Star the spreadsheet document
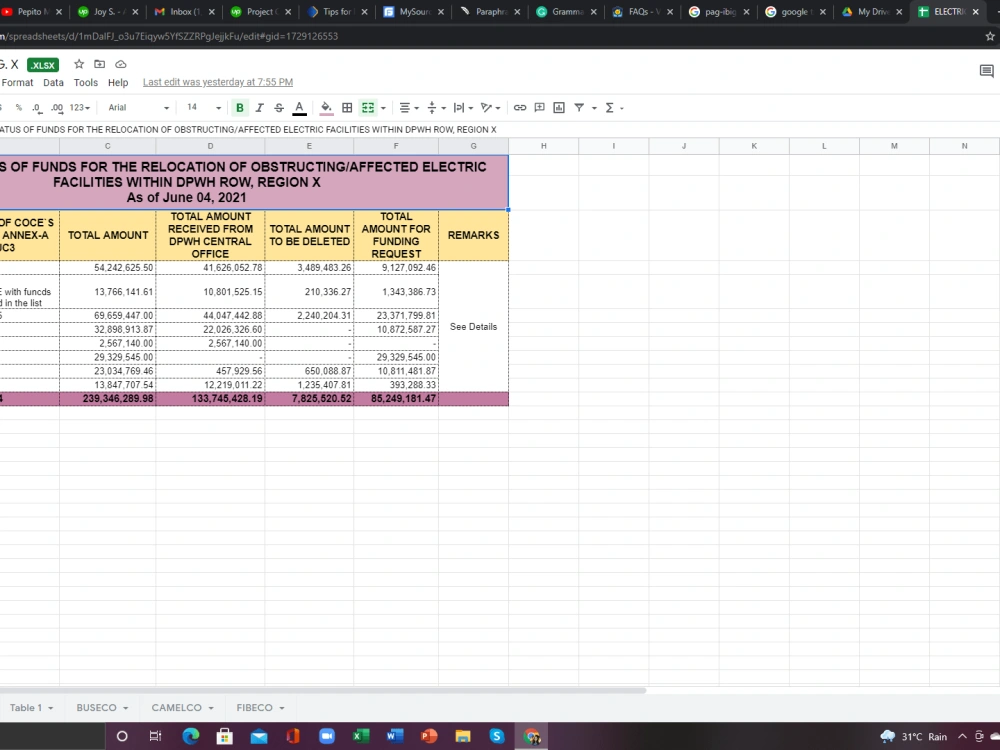The image size is (1000, 750). (x=79, y=64)
